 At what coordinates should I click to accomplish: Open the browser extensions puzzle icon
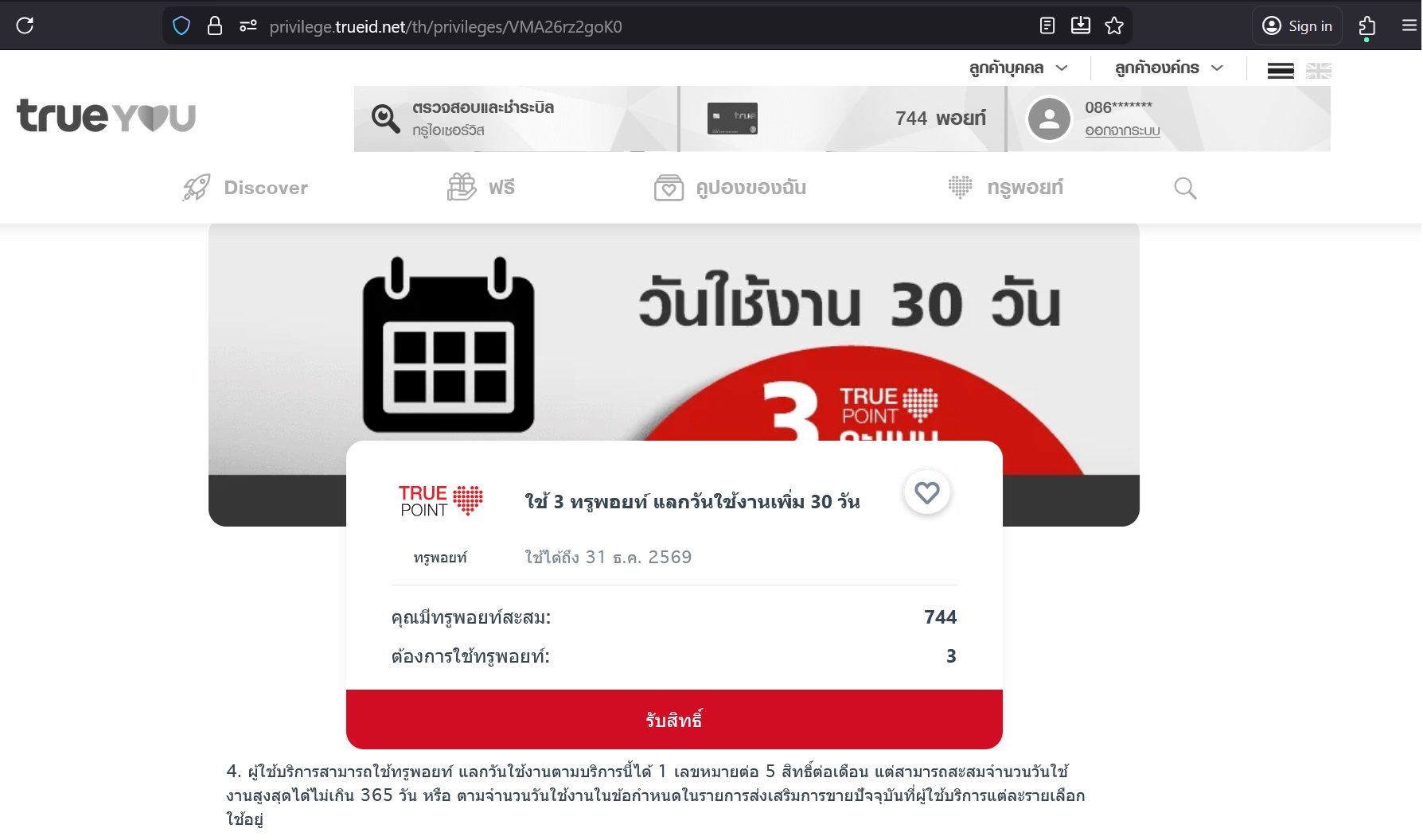(1367, 25)
